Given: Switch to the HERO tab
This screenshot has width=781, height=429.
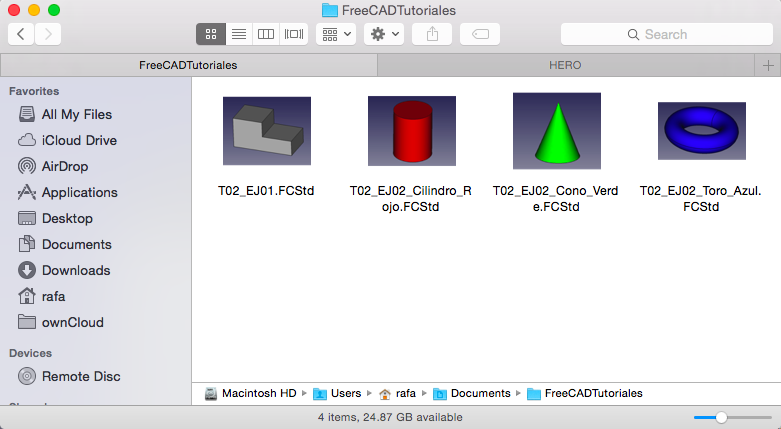Looking at the screenshot, I should pyautogui.click(x=565, y=65).
